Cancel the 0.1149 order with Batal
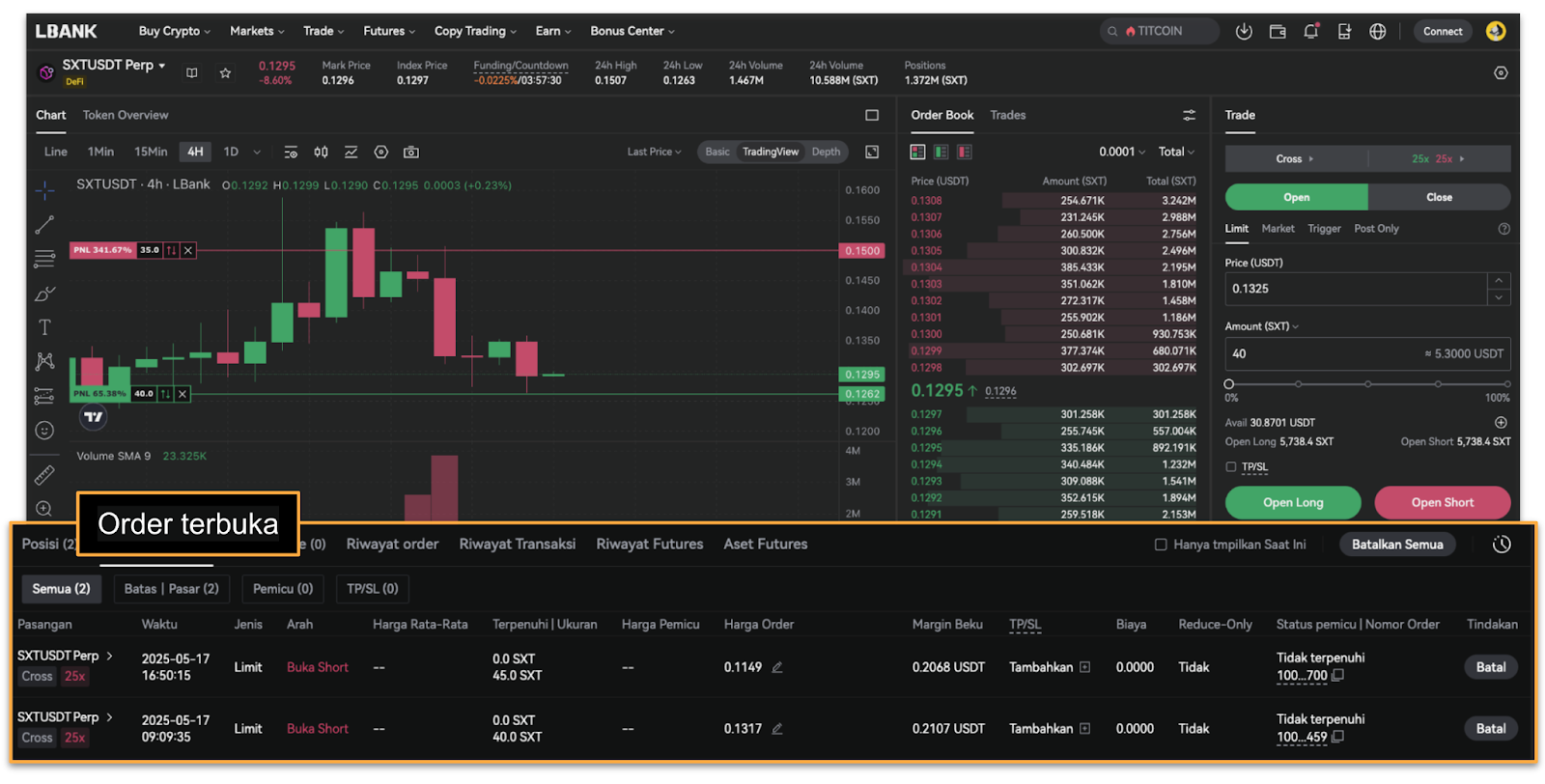Screen dimensions: 1545x784 tap(1491, 667)
